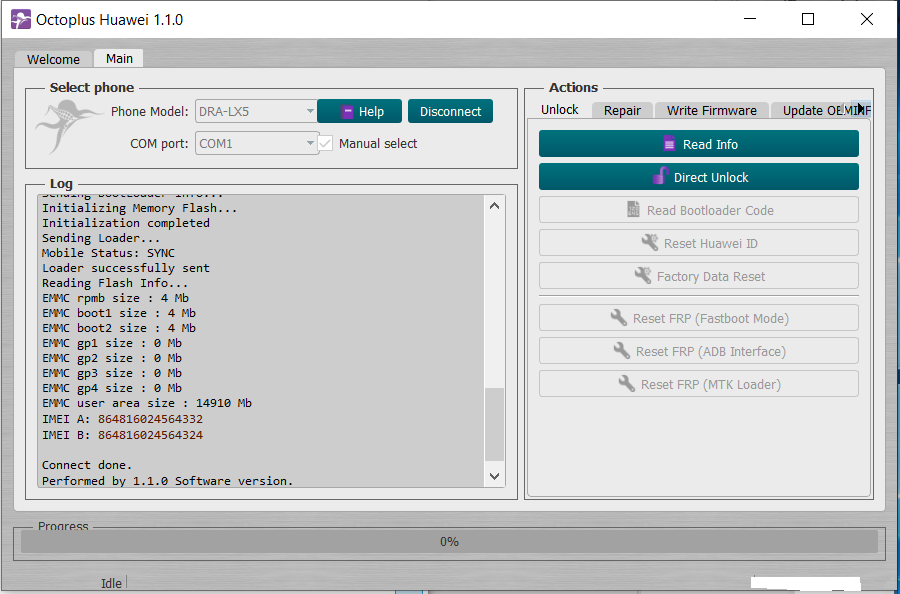Switch to the Repair tab
Image resolution: width=900 pixels, height=594 pixels.
[x=622, y=110]
